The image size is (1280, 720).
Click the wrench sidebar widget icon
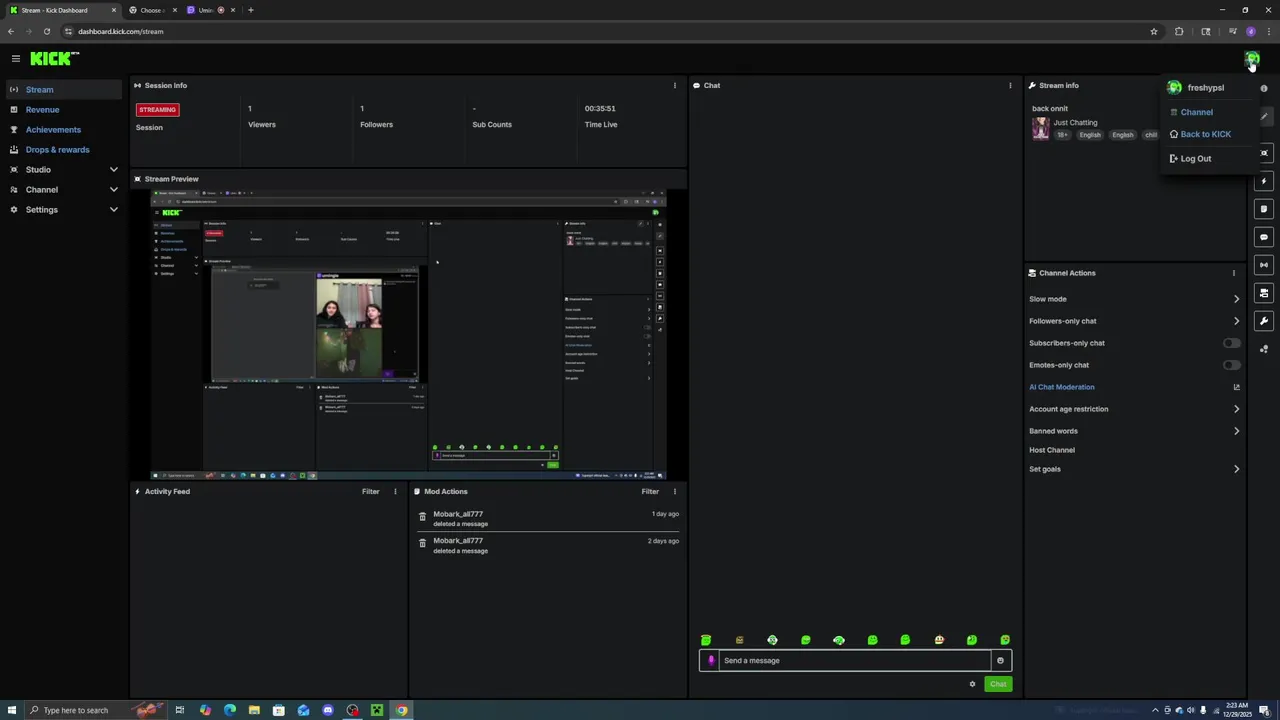1264,321
